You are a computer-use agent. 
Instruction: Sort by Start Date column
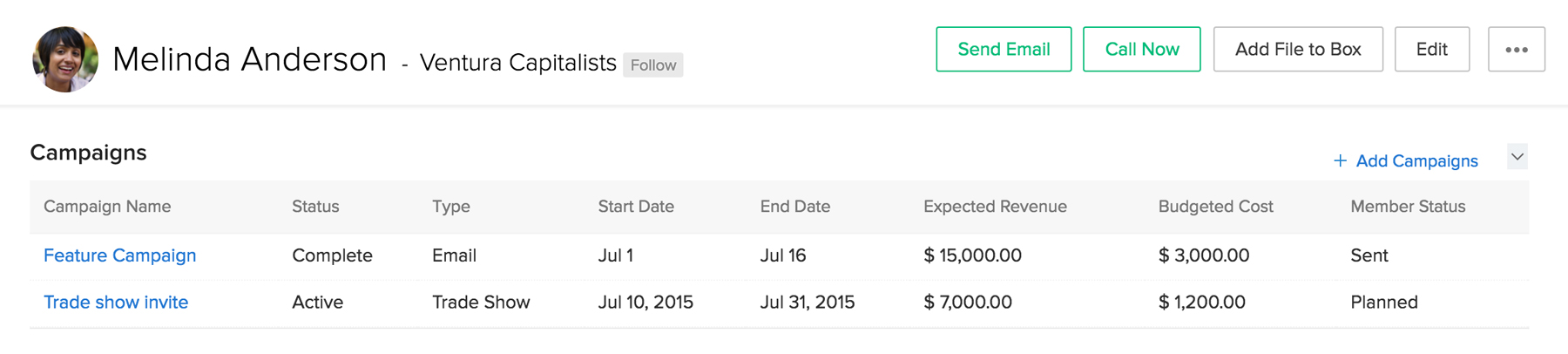636,207
